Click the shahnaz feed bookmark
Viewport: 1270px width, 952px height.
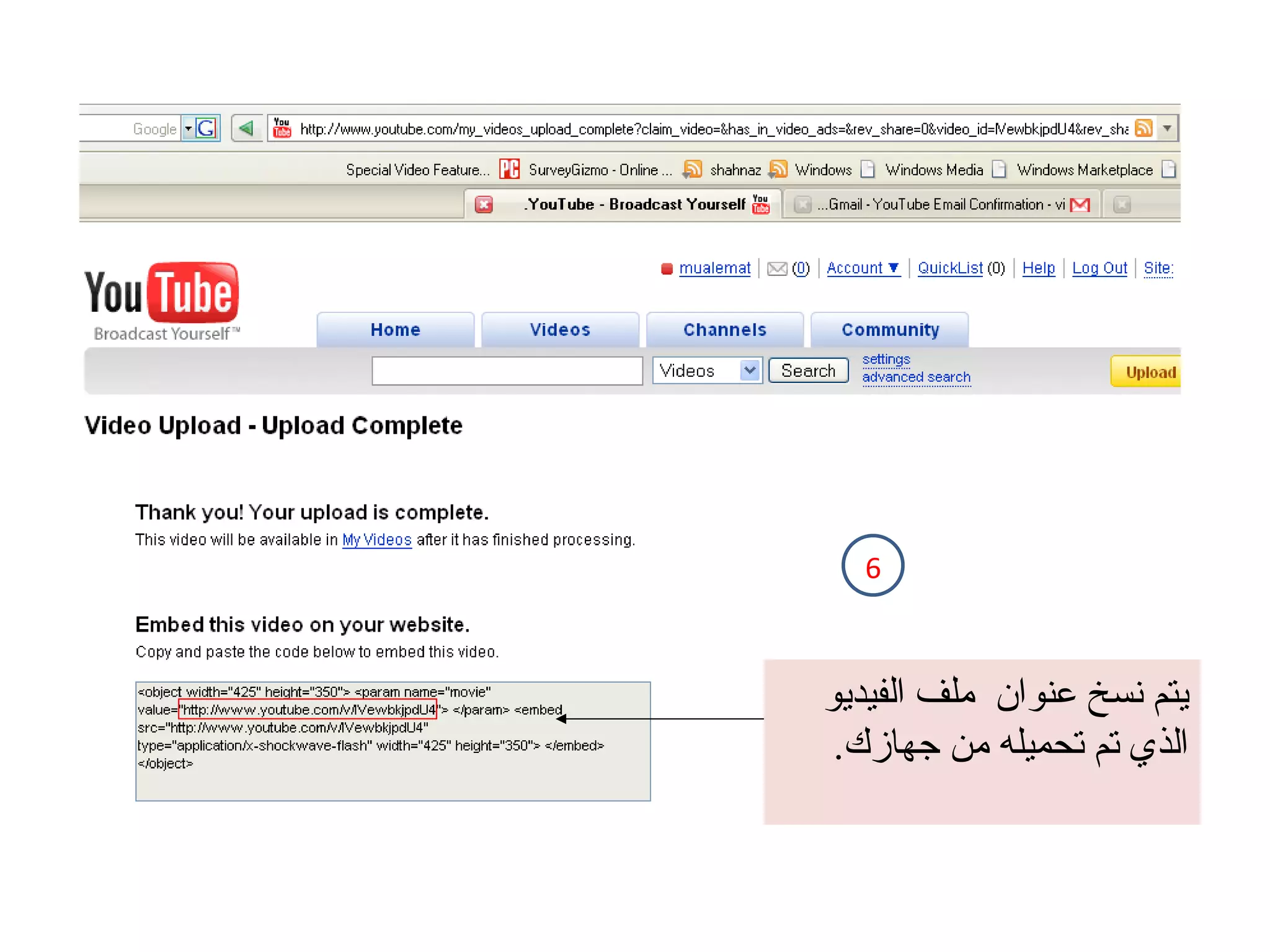tap(735, 170)
